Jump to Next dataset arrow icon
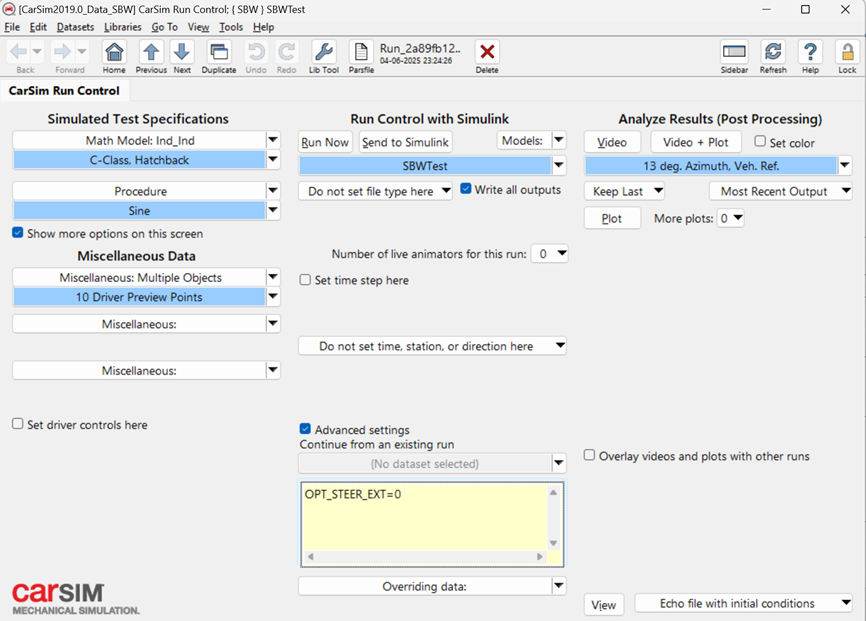This screenshot has height=621, width=866. point(182,52)
